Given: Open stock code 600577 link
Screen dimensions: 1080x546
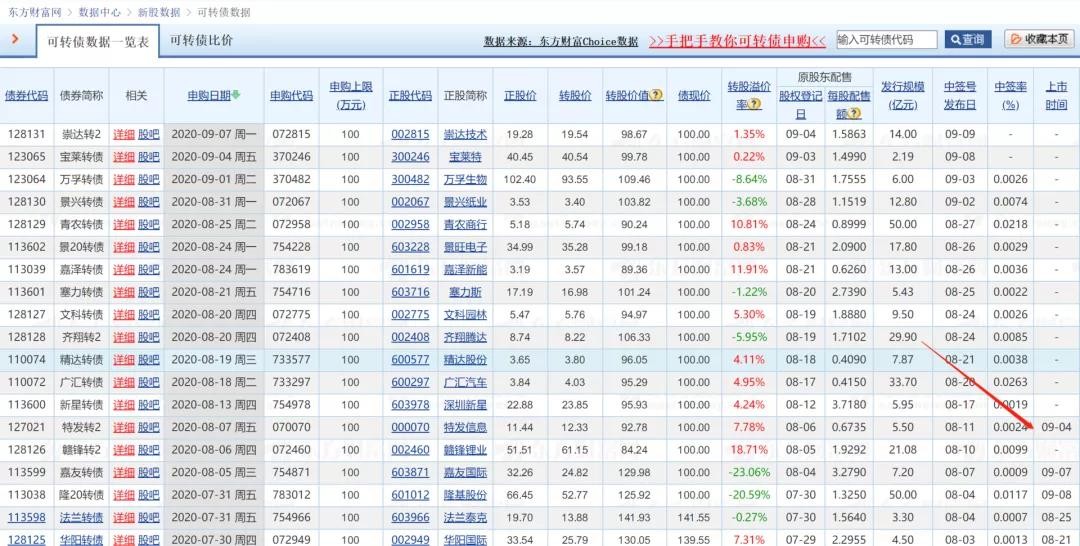Looking at the screenshot, I should coord(410,359).
